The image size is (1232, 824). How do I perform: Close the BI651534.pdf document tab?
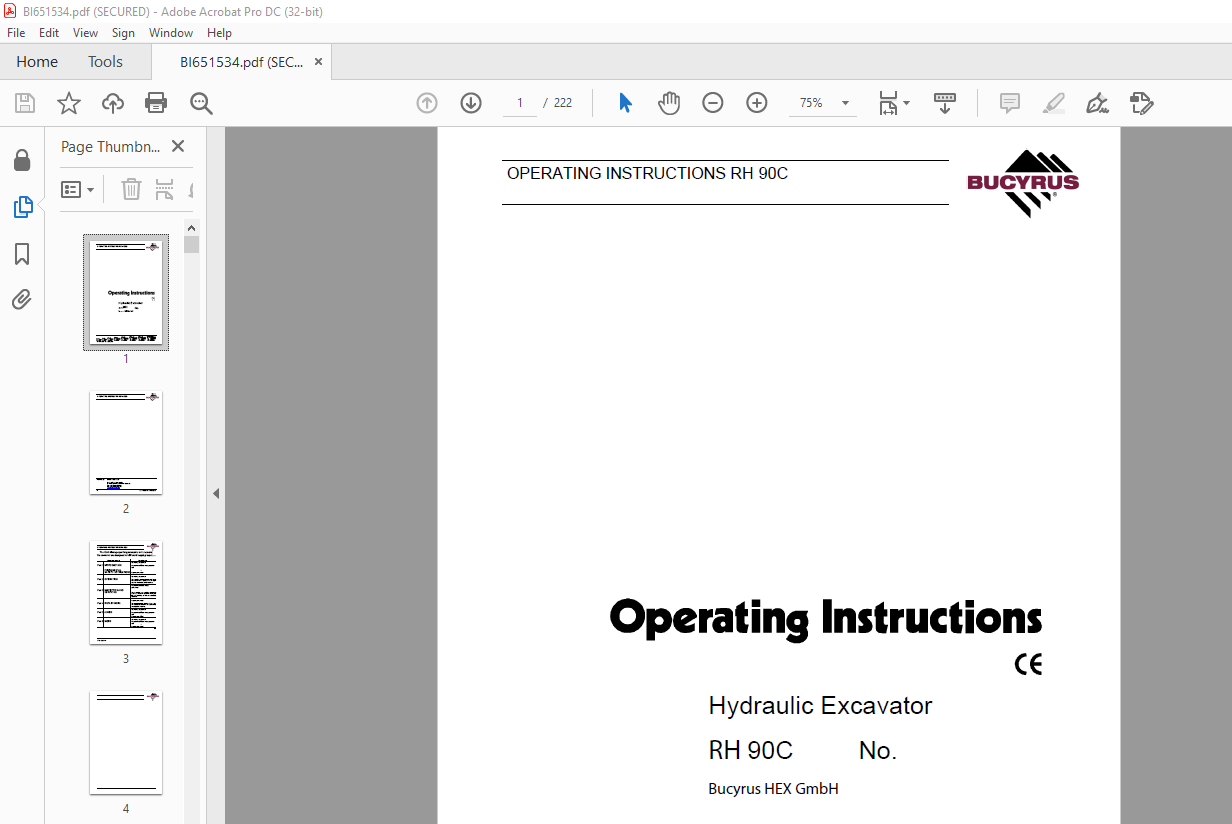click(x=319, y=62)
